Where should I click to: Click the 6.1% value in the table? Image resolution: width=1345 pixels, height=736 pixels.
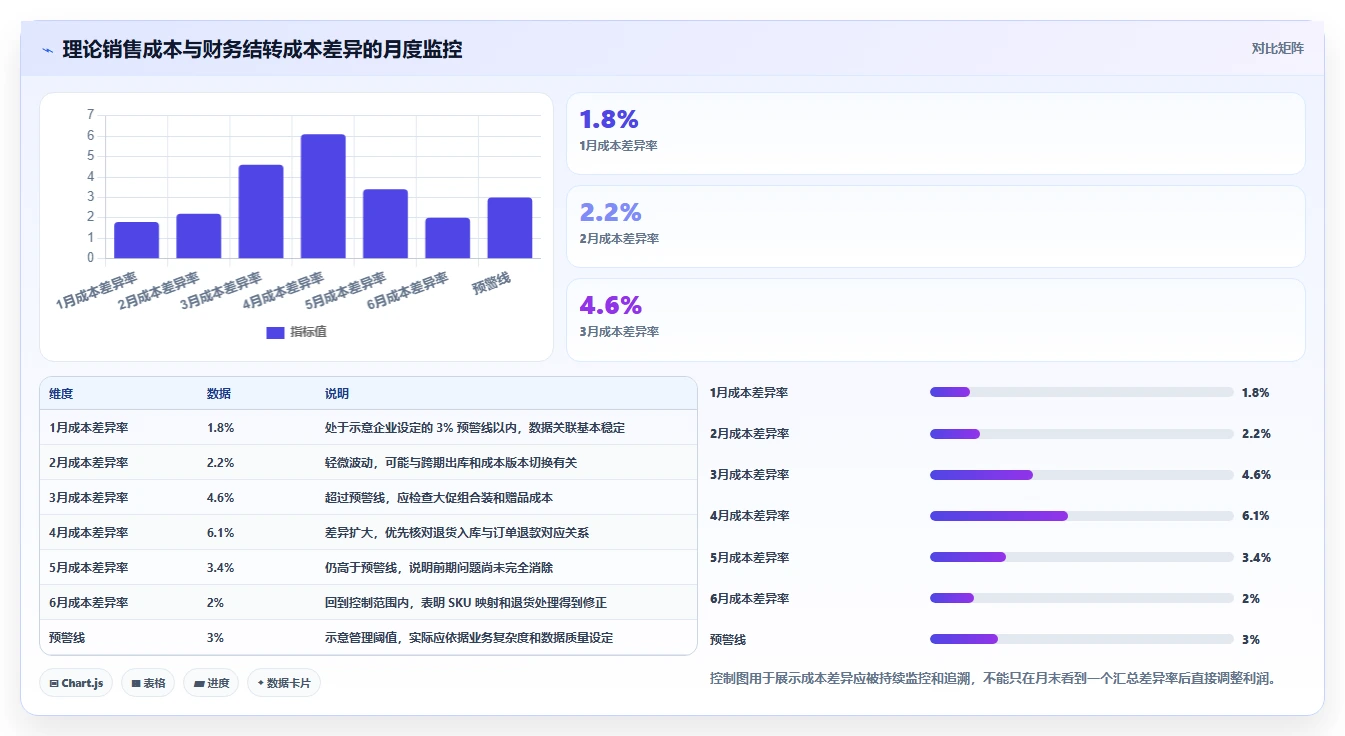pyautogui.click(x=220, y=533)
